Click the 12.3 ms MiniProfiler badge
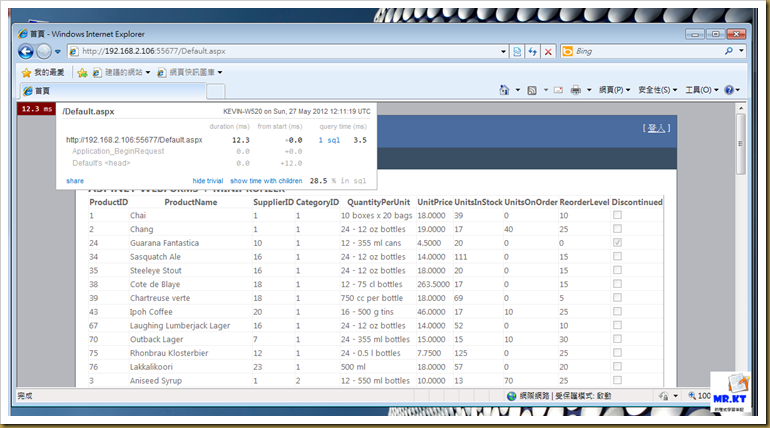The image size is (770, 428). pyautogui.click(x=37, y=108)
